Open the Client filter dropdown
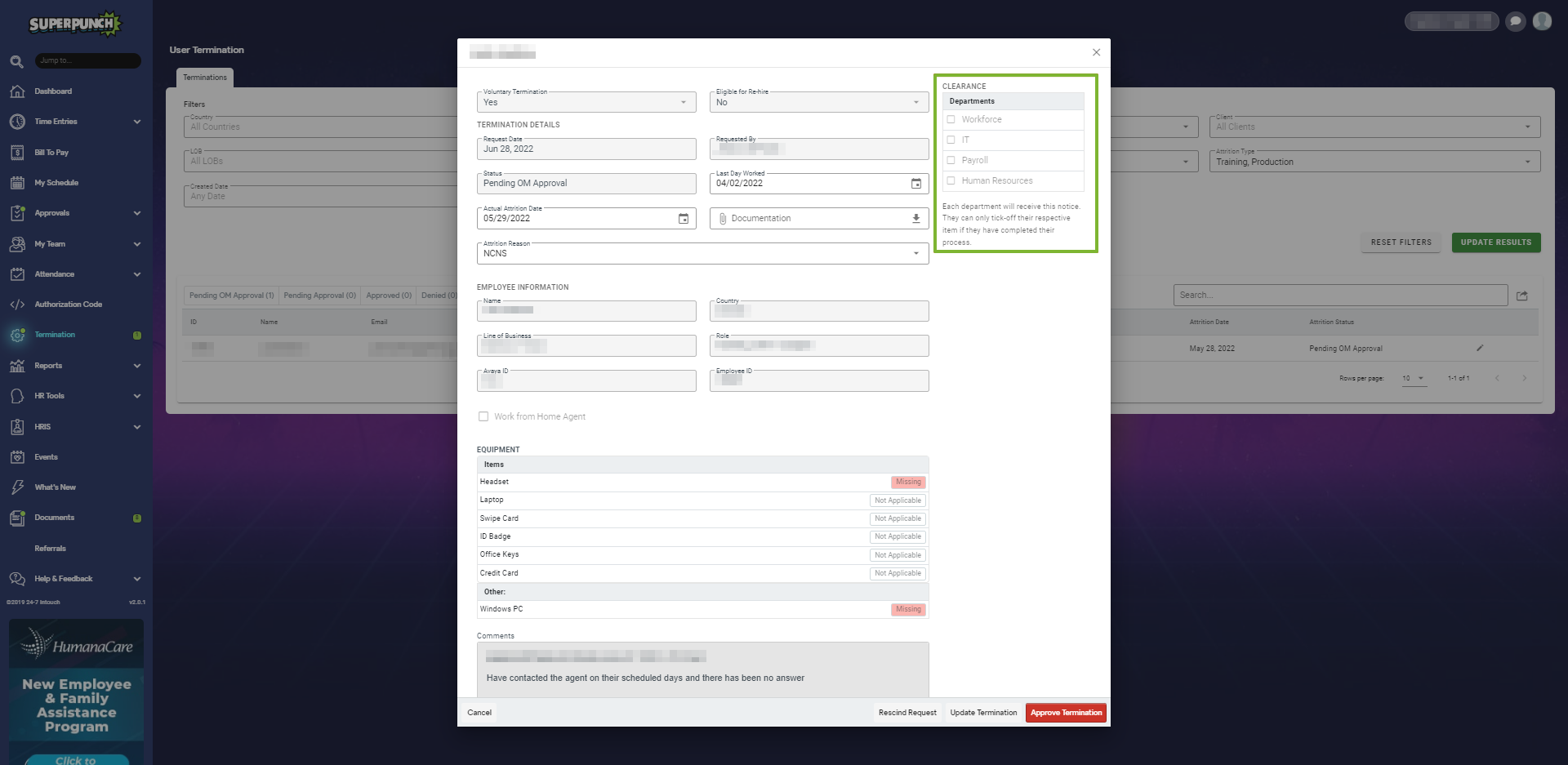The height and width of the screenshot is (765, 1568). (x=1374, y=127)
